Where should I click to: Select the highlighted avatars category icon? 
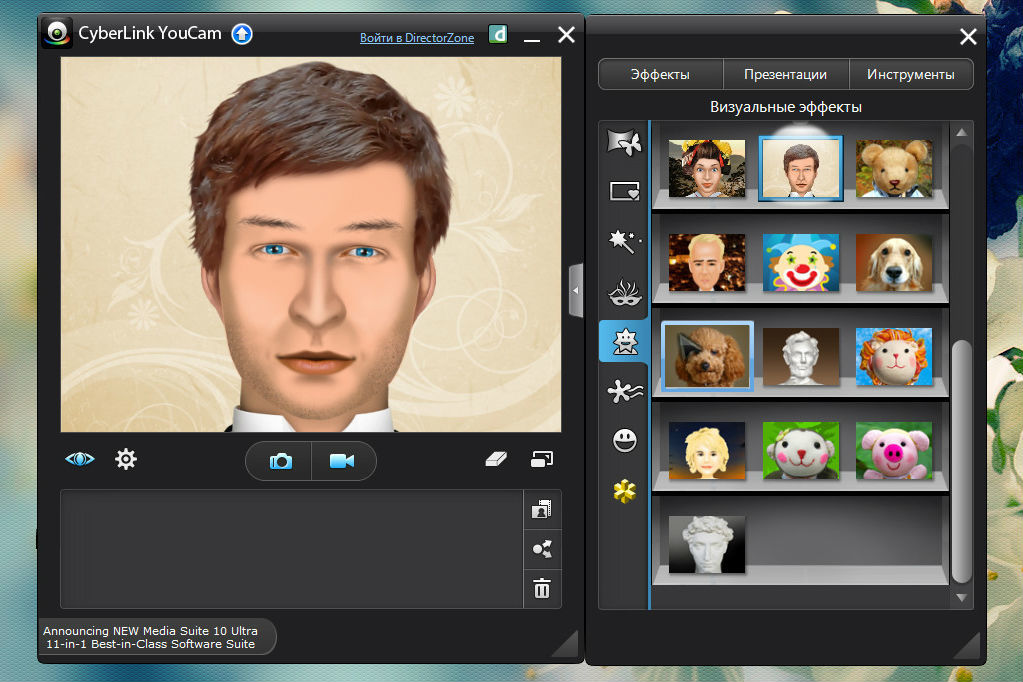point(624,341)
